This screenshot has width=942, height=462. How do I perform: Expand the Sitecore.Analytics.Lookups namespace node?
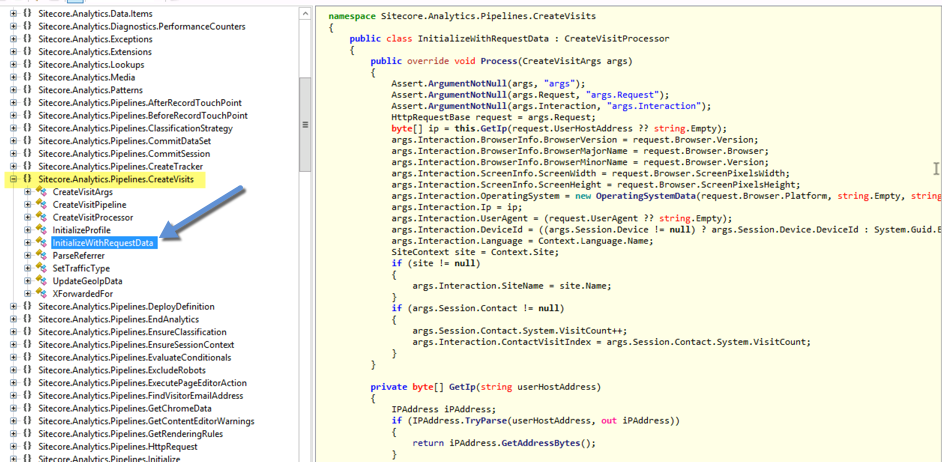pos(14,64)
